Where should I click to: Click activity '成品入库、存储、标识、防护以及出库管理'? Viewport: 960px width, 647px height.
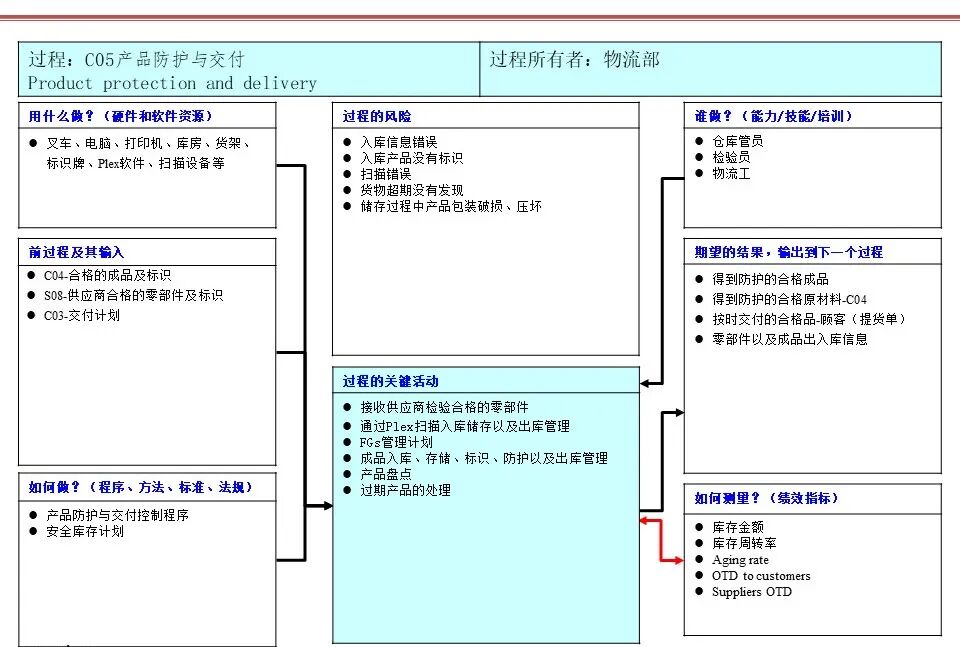click(484, 458)
